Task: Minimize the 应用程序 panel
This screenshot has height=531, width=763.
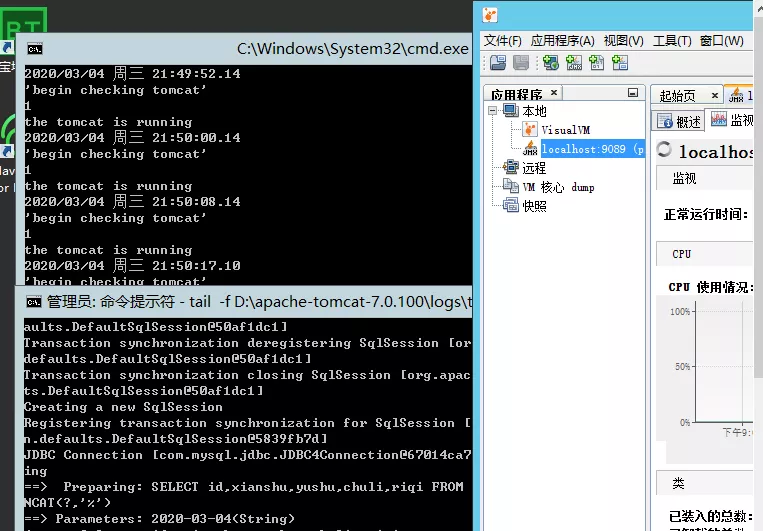Action: tap(633, 92)
